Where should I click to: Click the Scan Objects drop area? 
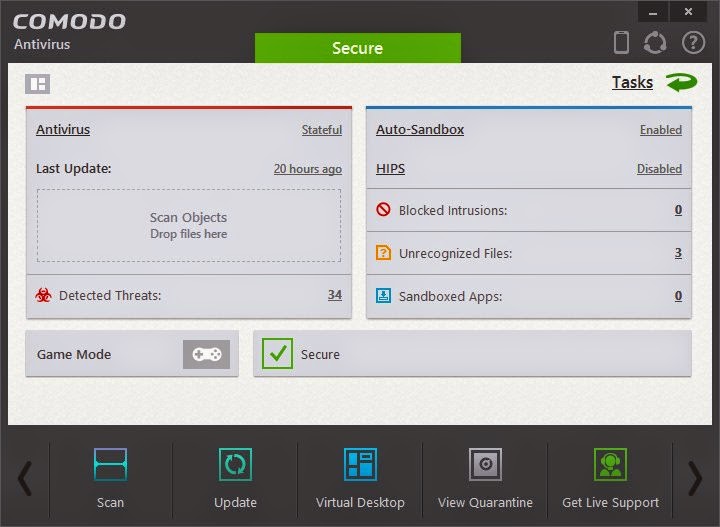point(189,225)
